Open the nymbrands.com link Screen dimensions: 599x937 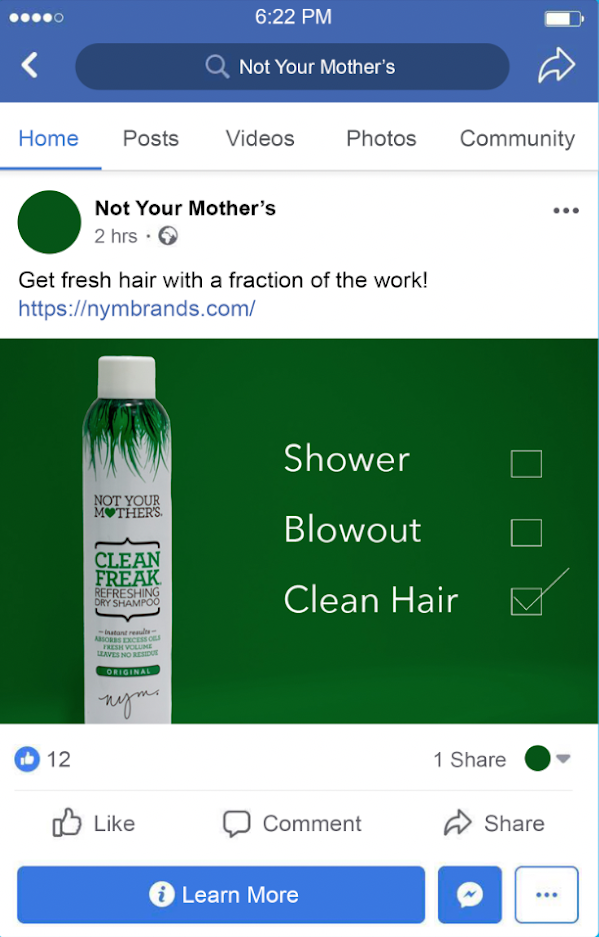coord(137,308)
